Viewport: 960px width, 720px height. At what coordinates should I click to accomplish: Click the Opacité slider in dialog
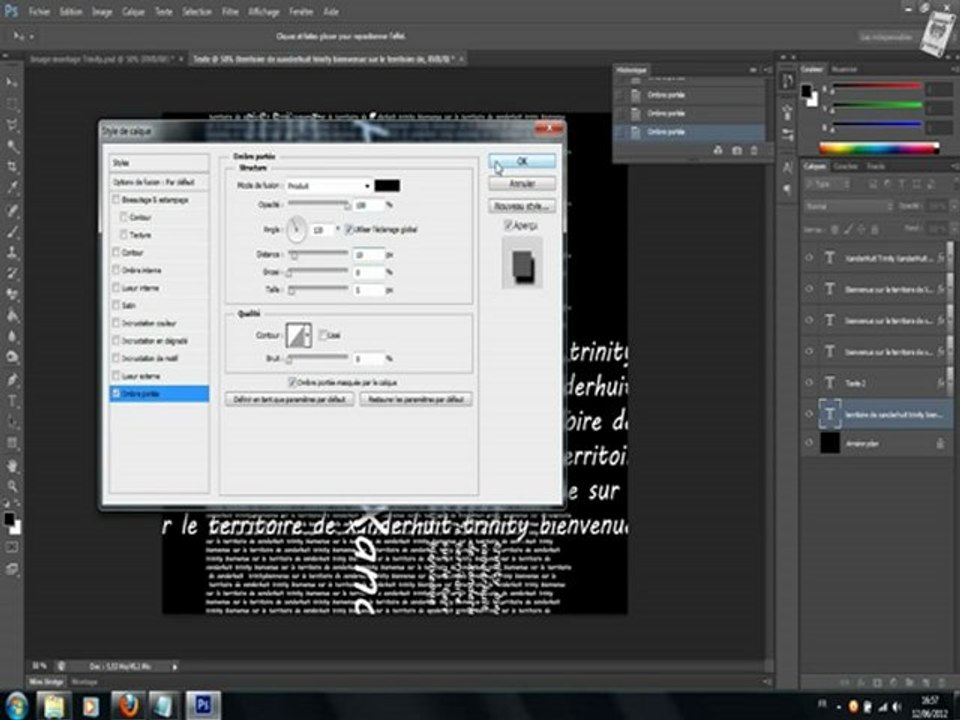coord(318,203)
